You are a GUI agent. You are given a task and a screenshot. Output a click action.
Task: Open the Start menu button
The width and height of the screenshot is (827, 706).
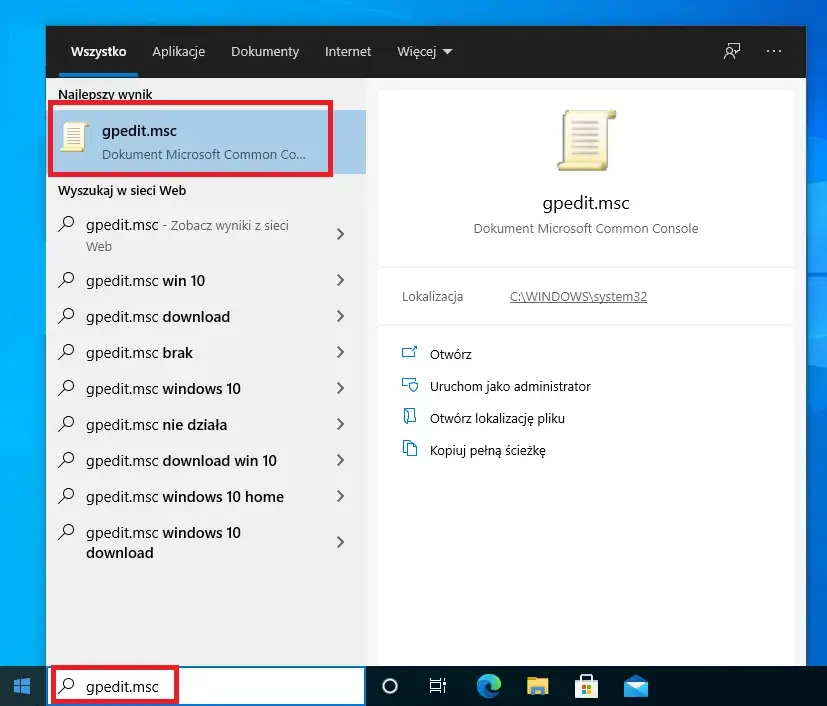(x=20, y=686)
